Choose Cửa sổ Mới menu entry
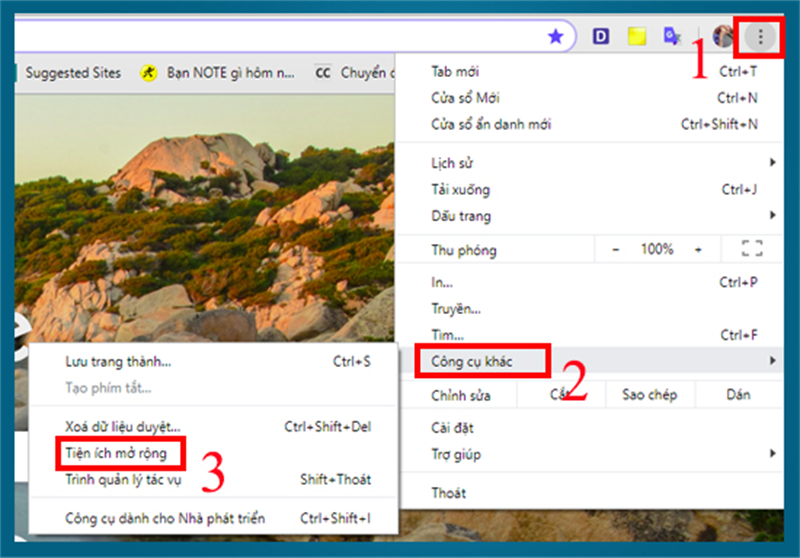 point(590,97)
